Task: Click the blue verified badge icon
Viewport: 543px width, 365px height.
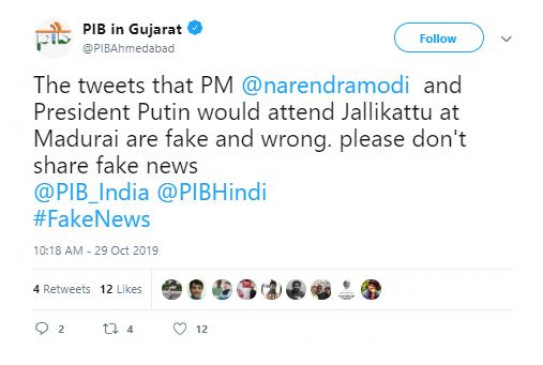Action: pyautogui.click(x=195, y=28)
